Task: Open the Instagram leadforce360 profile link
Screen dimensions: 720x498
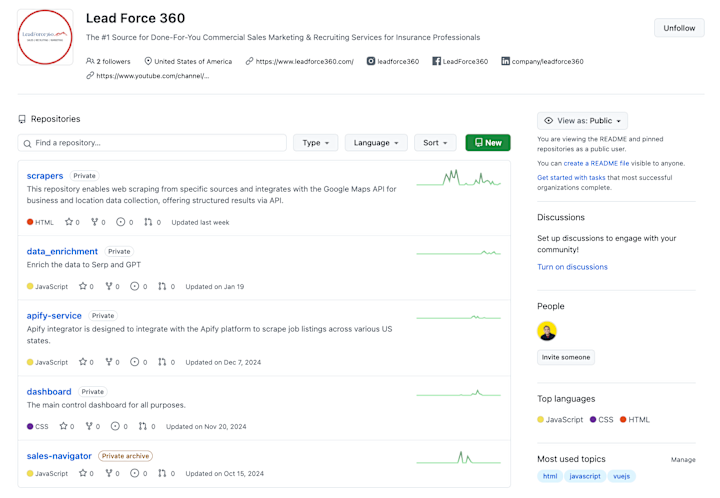Action: [x=393, y=61]
